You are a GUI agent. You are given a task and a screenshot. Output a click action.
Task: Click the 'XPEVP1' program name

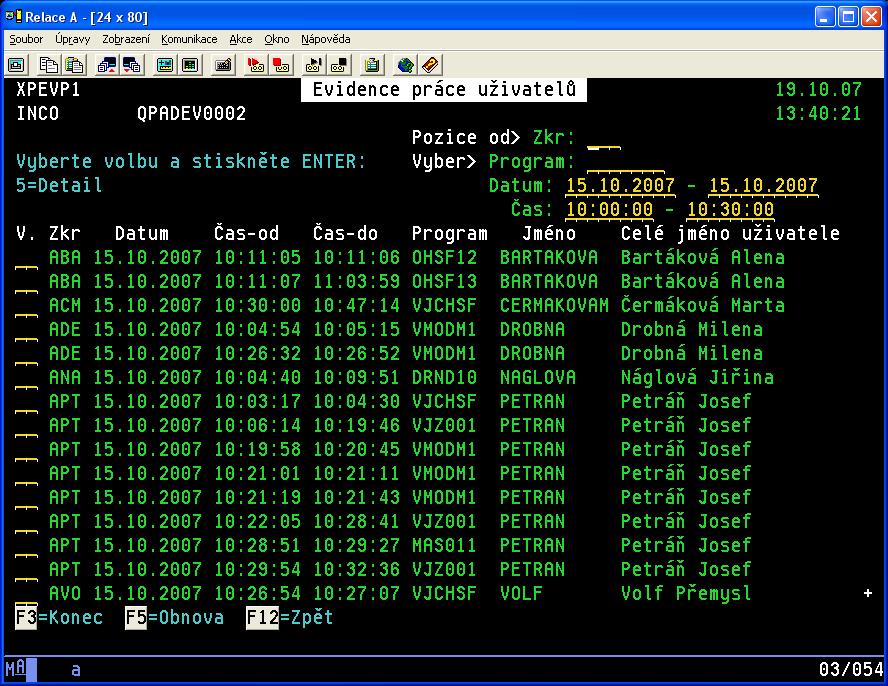point(48,90)
